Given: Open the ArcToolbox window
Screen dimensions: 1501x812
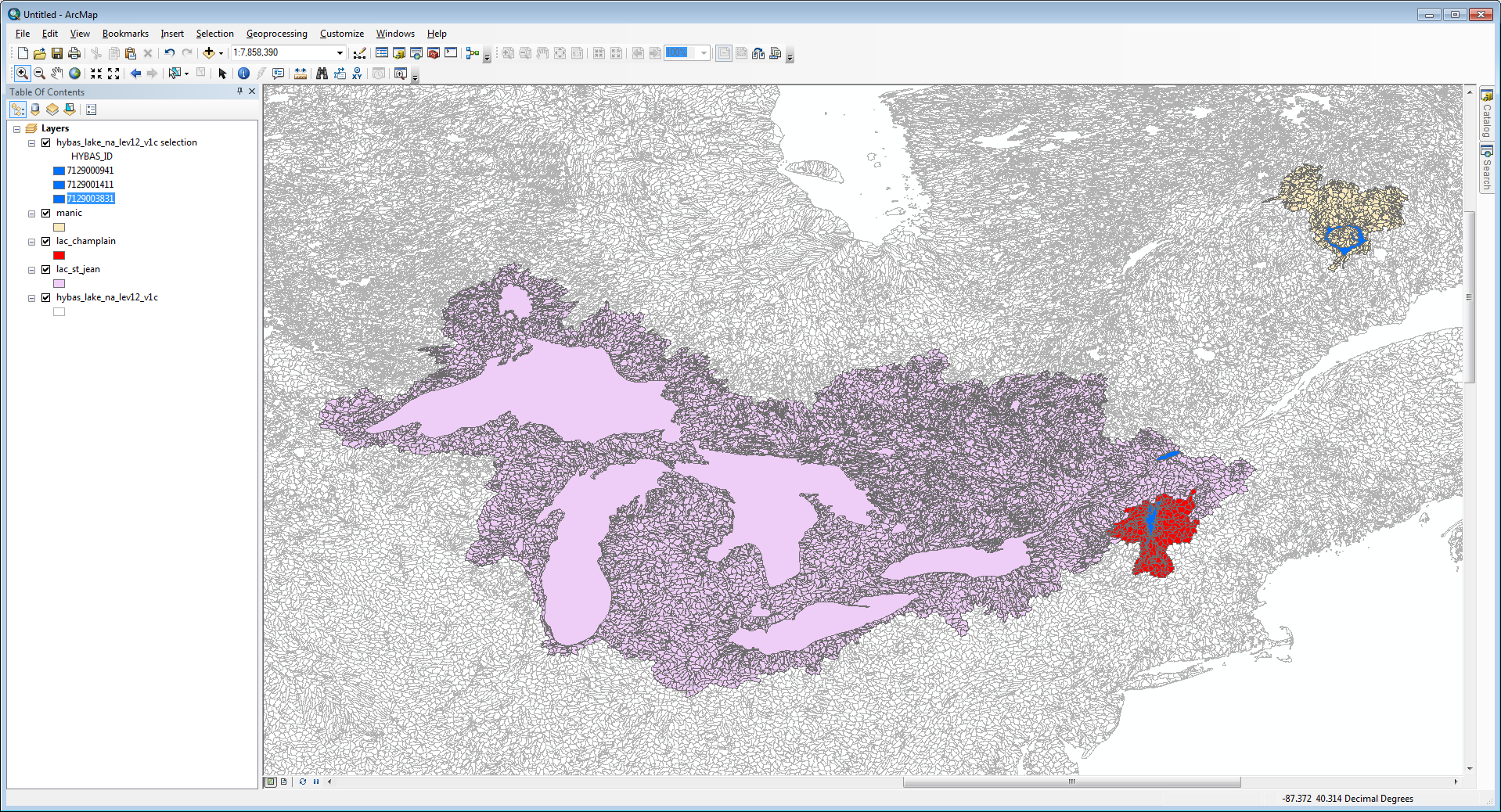Looking at the screenshot, I should click(x=433, y=53).
